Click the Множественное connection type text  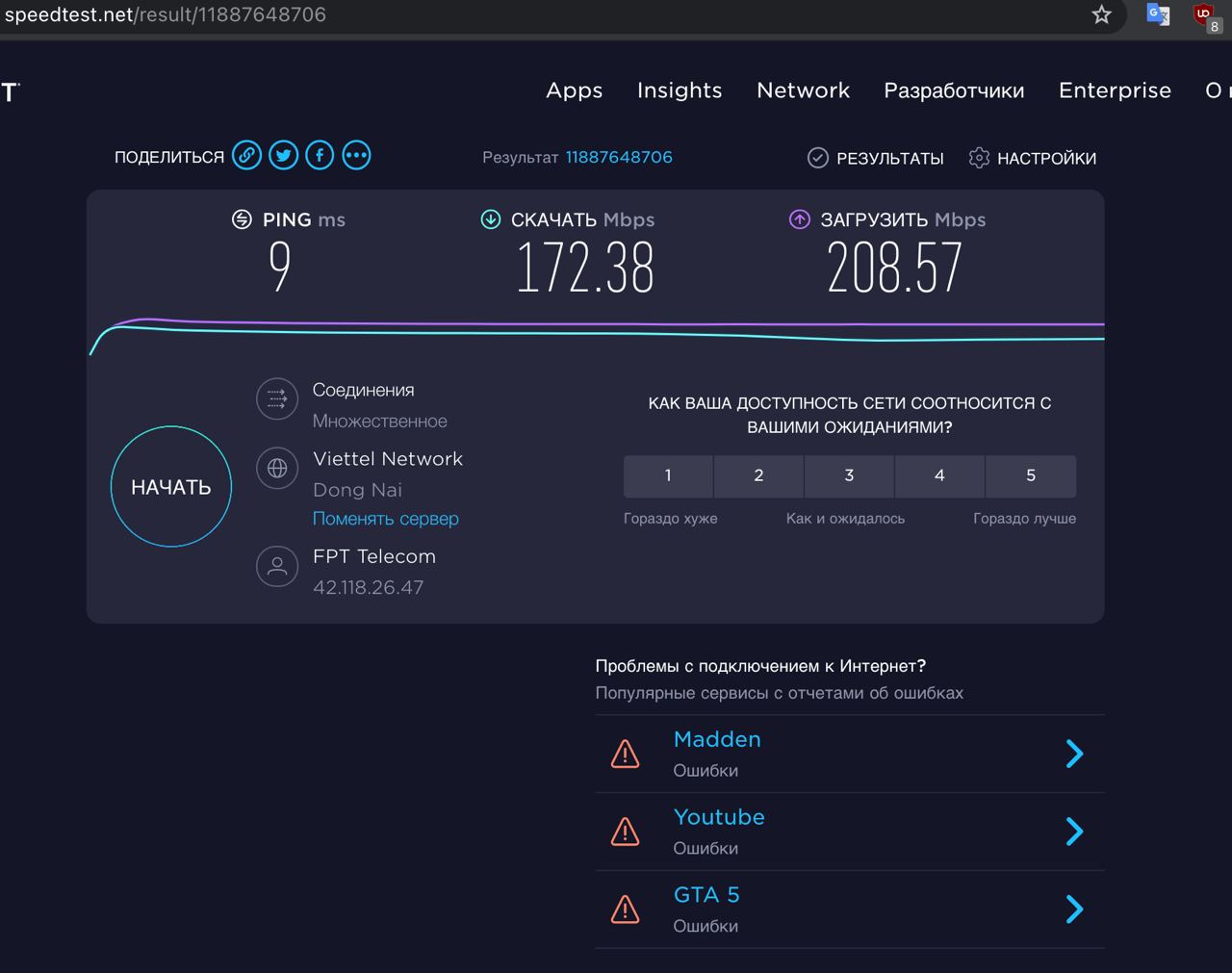click(x=380, y=422)
